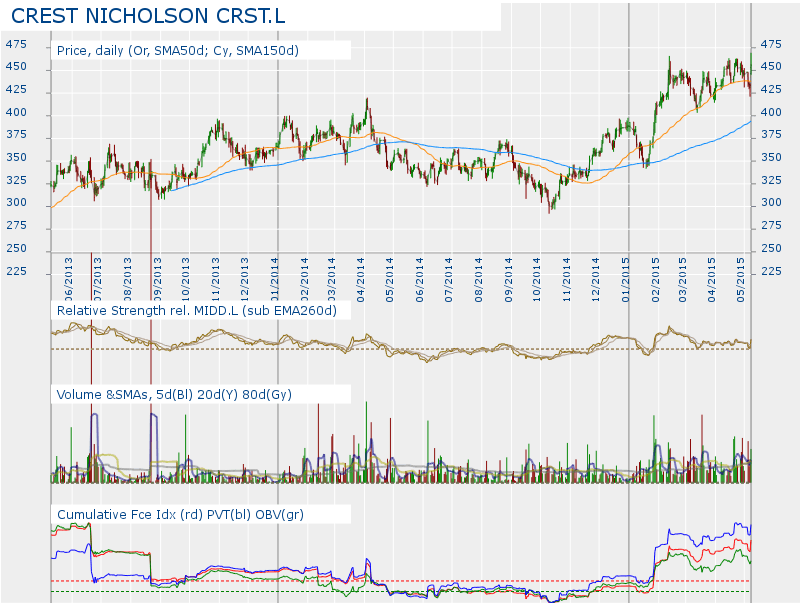Click the 375 value on right price axis
This screenshot has height=603, width=800.
[771, 135]
